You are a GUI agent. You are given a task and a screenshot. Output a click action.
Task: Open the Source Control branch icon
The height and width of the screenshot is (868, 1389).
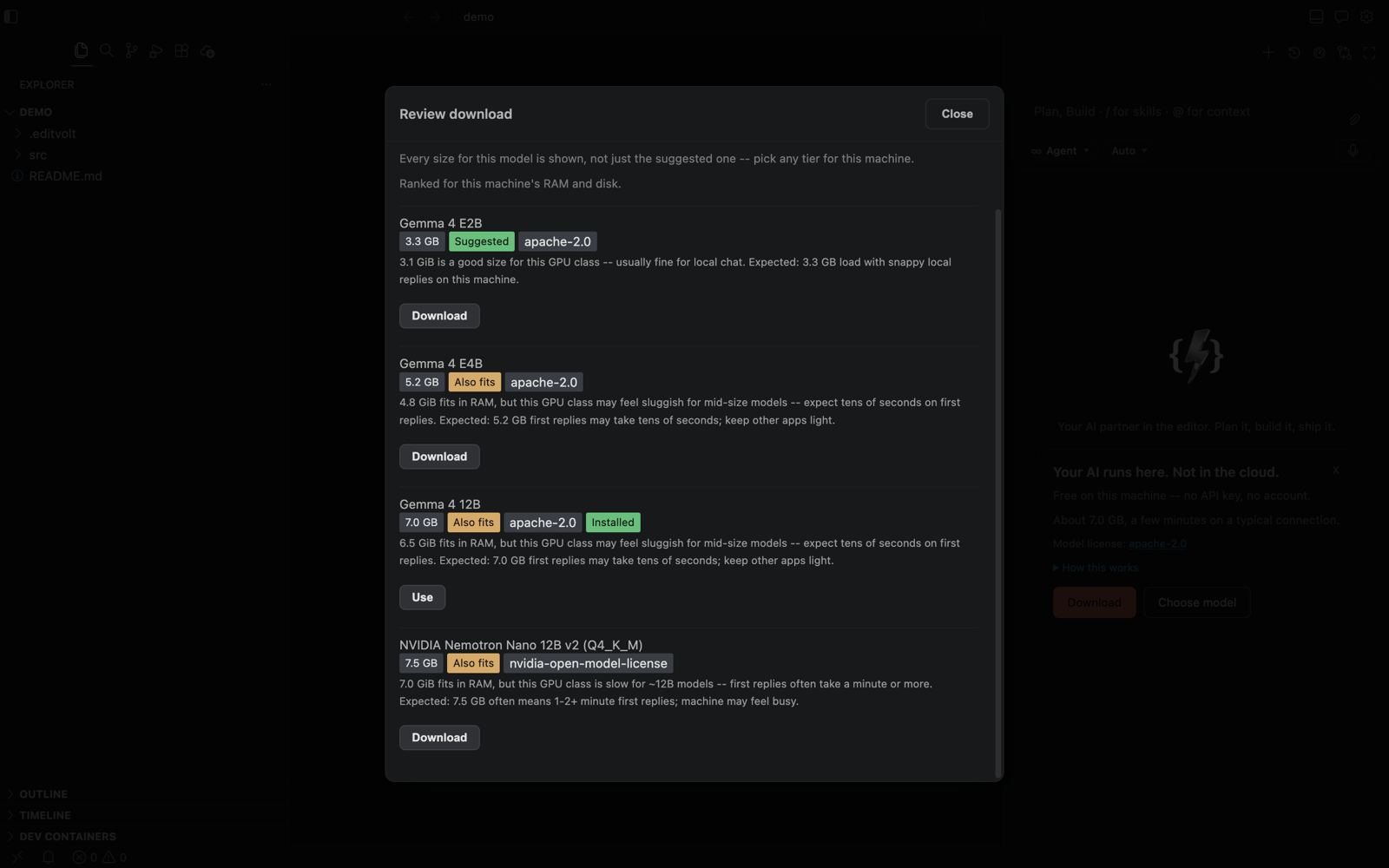tap(131, 51)
